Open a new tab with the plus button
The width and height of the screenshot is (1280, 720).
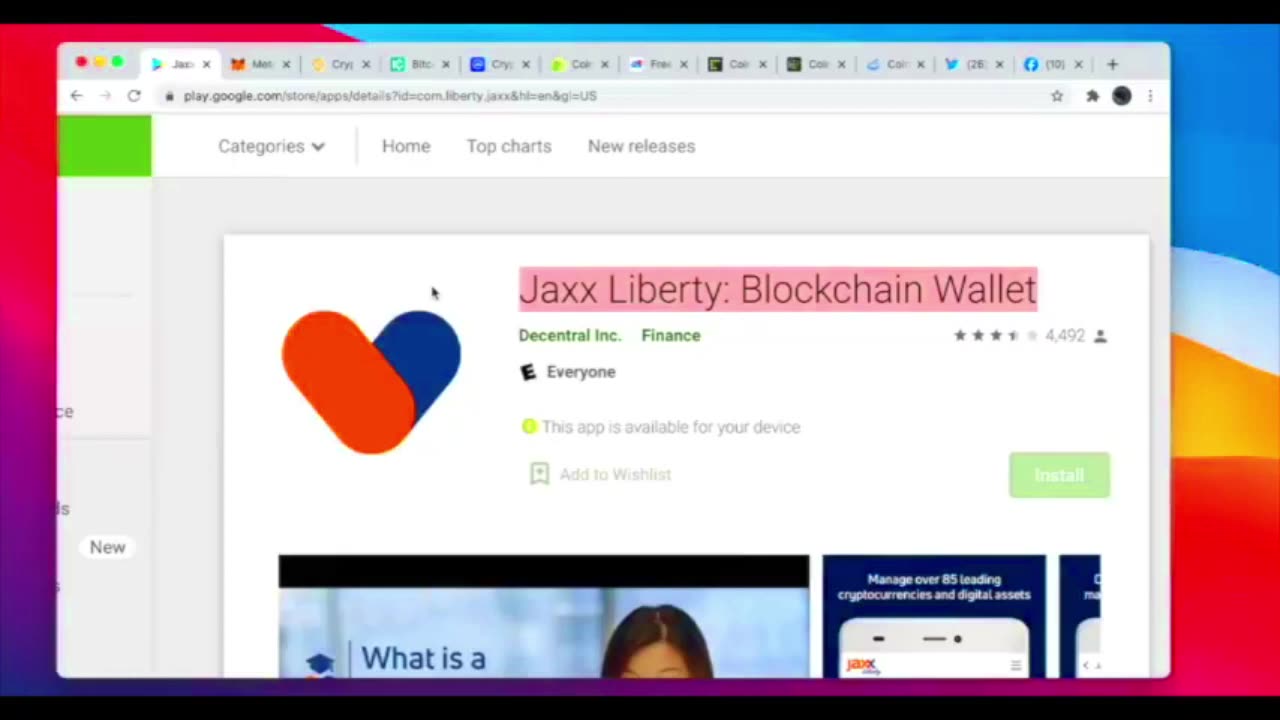click(x=1112, y=64)
